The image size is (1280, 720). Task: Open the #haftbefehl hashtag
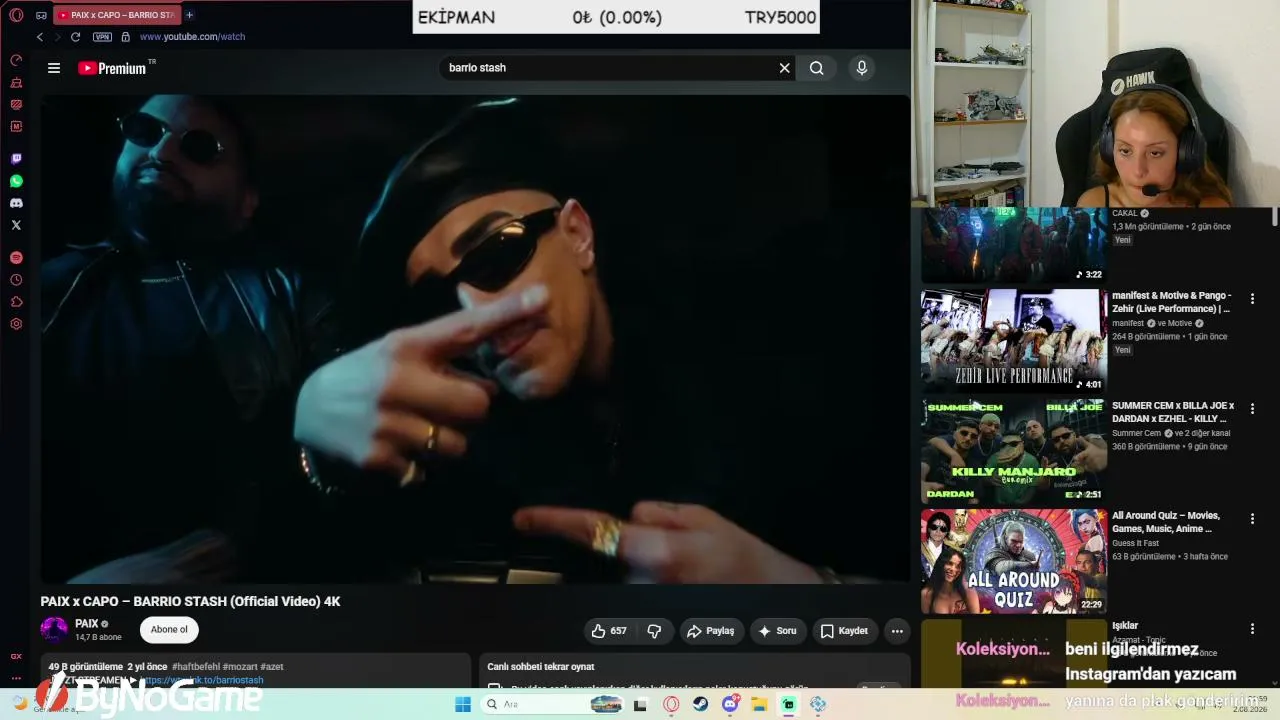[x=194, y=667]
